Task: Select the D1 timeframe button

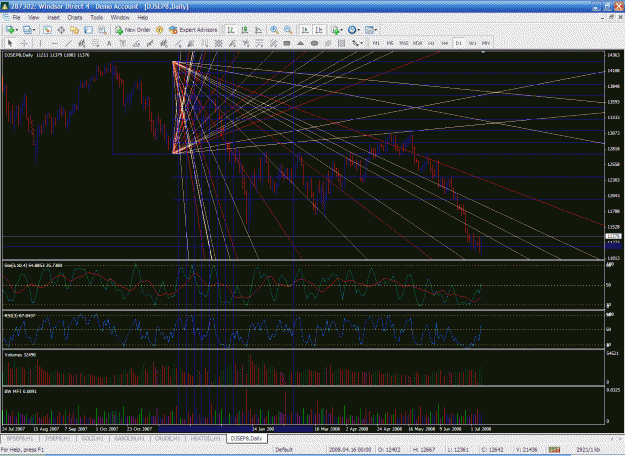Action: point(459,43)
